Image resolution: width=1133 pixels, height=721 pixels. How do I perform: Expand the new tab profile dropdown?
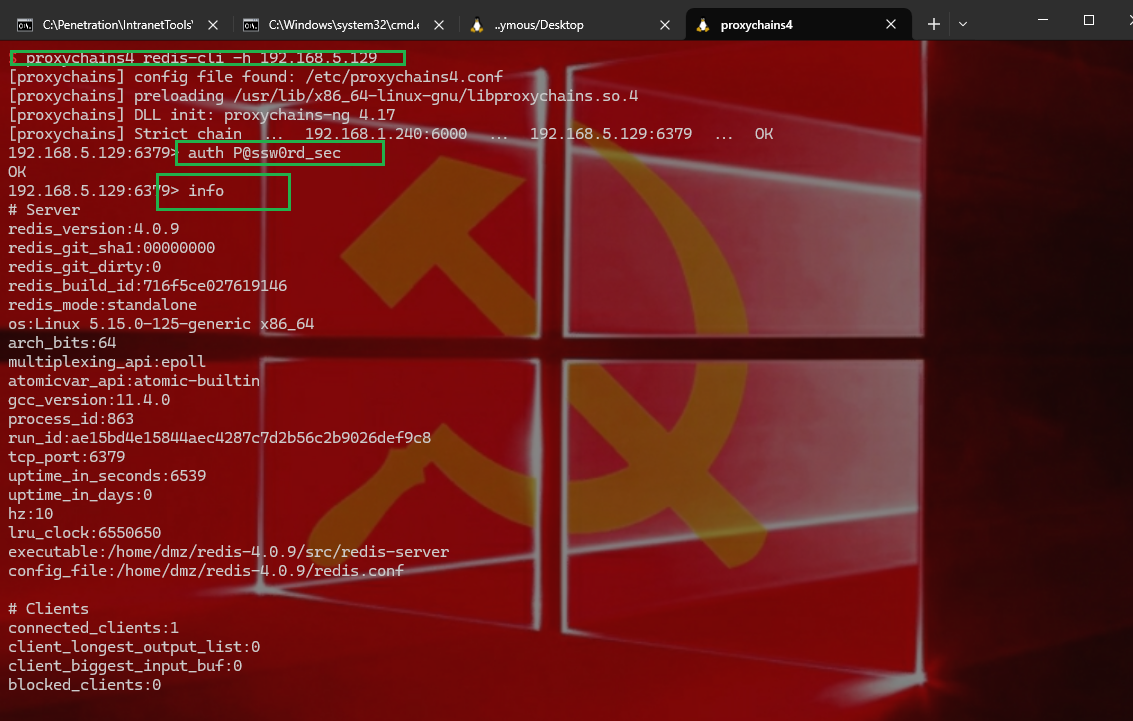(962, 25)
